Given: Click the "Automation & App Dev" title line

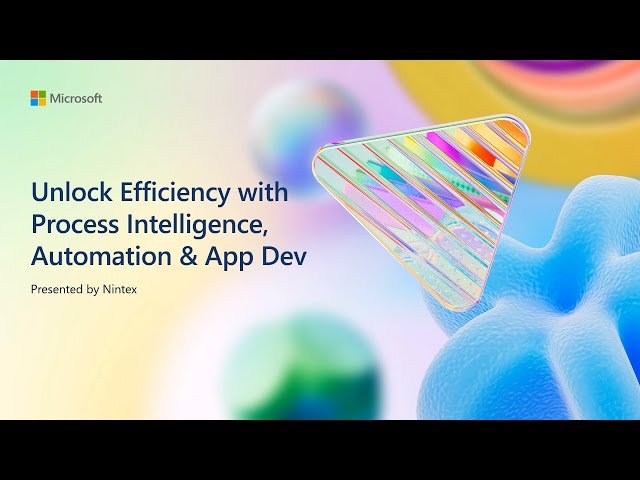Looking at the screenshot, I should coord(169,257).
